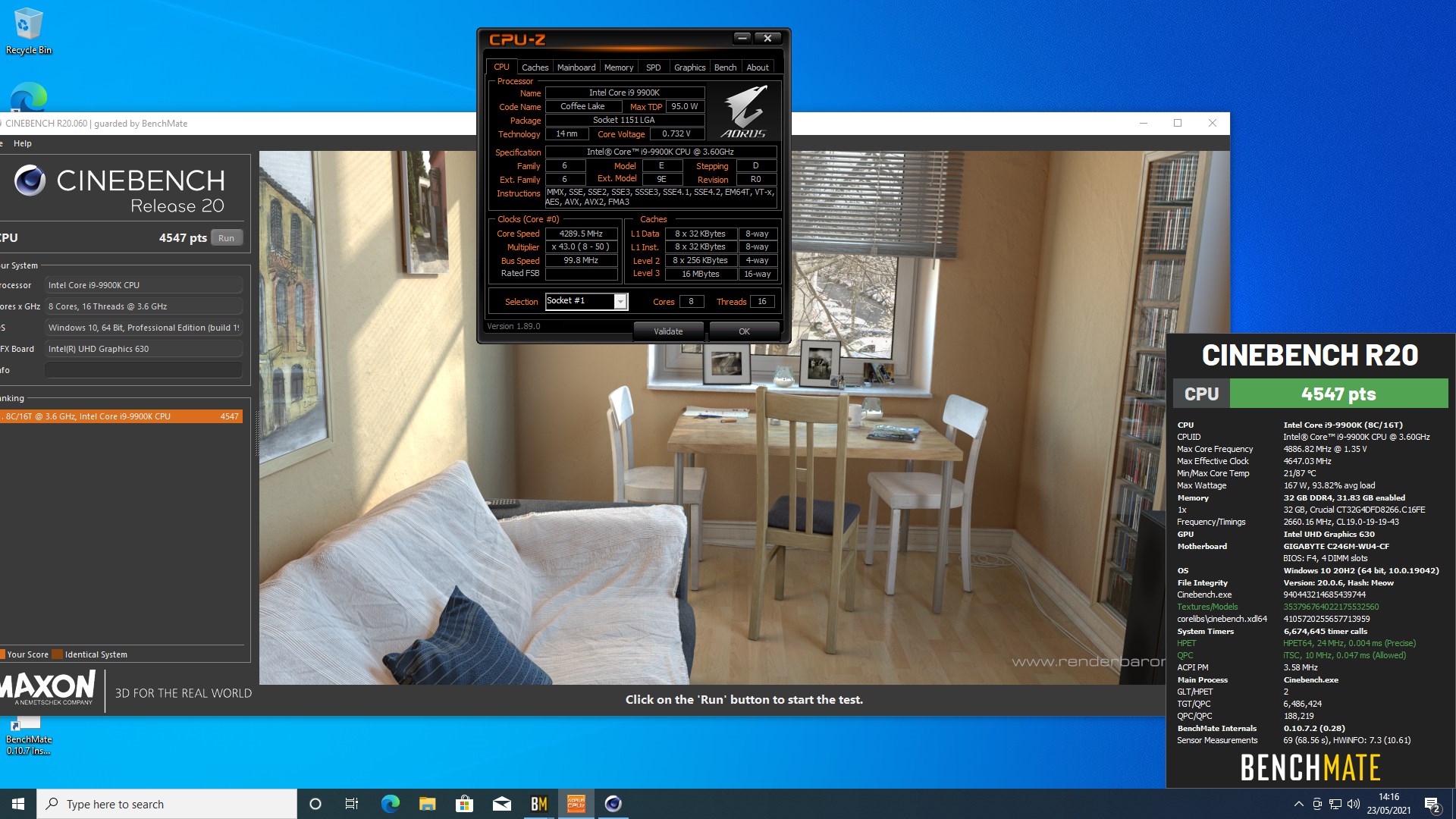This screenshot has width=1456, height=819.
Task: Switch to BenchMate on the taskbar
Action: pos(538,804)
